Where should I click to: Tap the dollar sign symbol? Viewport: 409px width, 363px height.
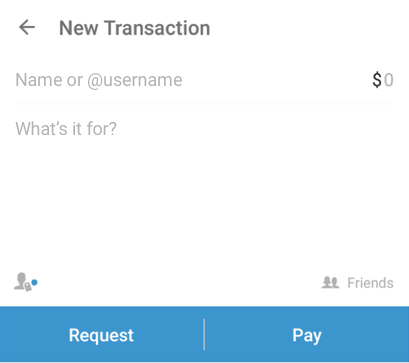(377, 80)
